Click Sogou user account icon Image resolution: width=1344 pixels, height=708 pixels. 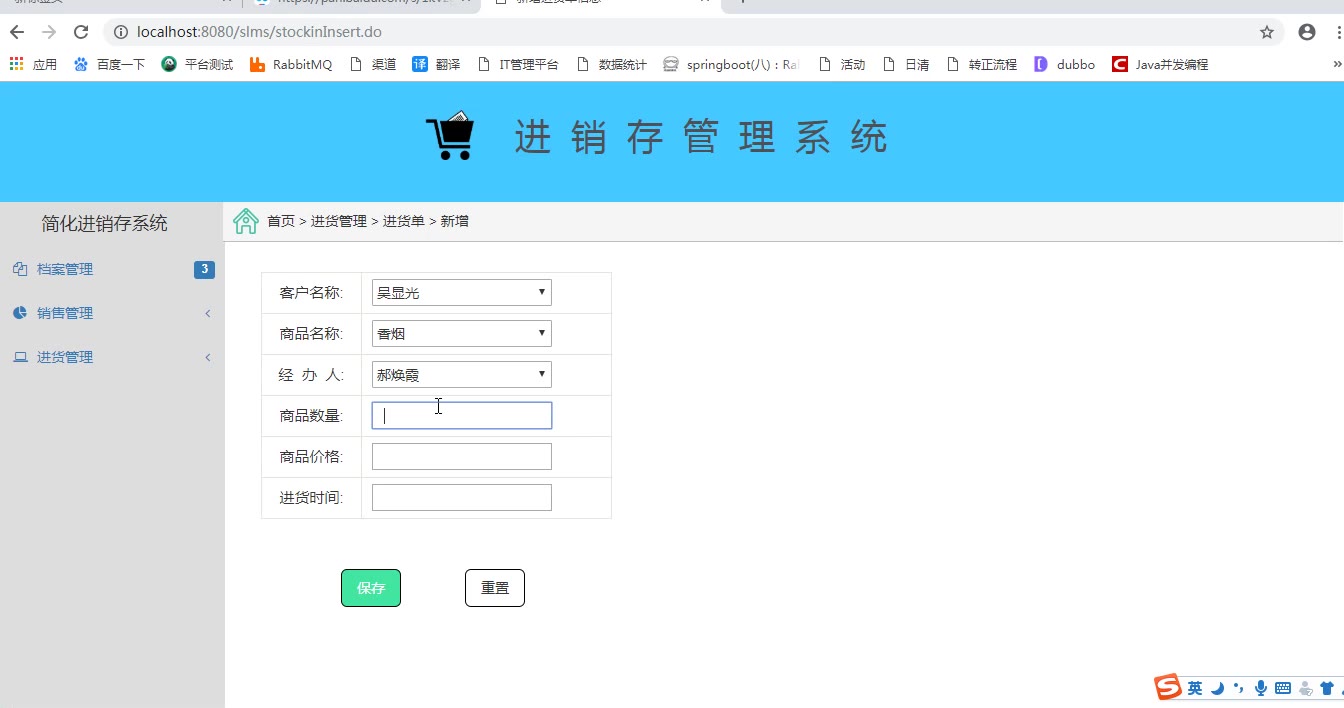(1305, 688)
